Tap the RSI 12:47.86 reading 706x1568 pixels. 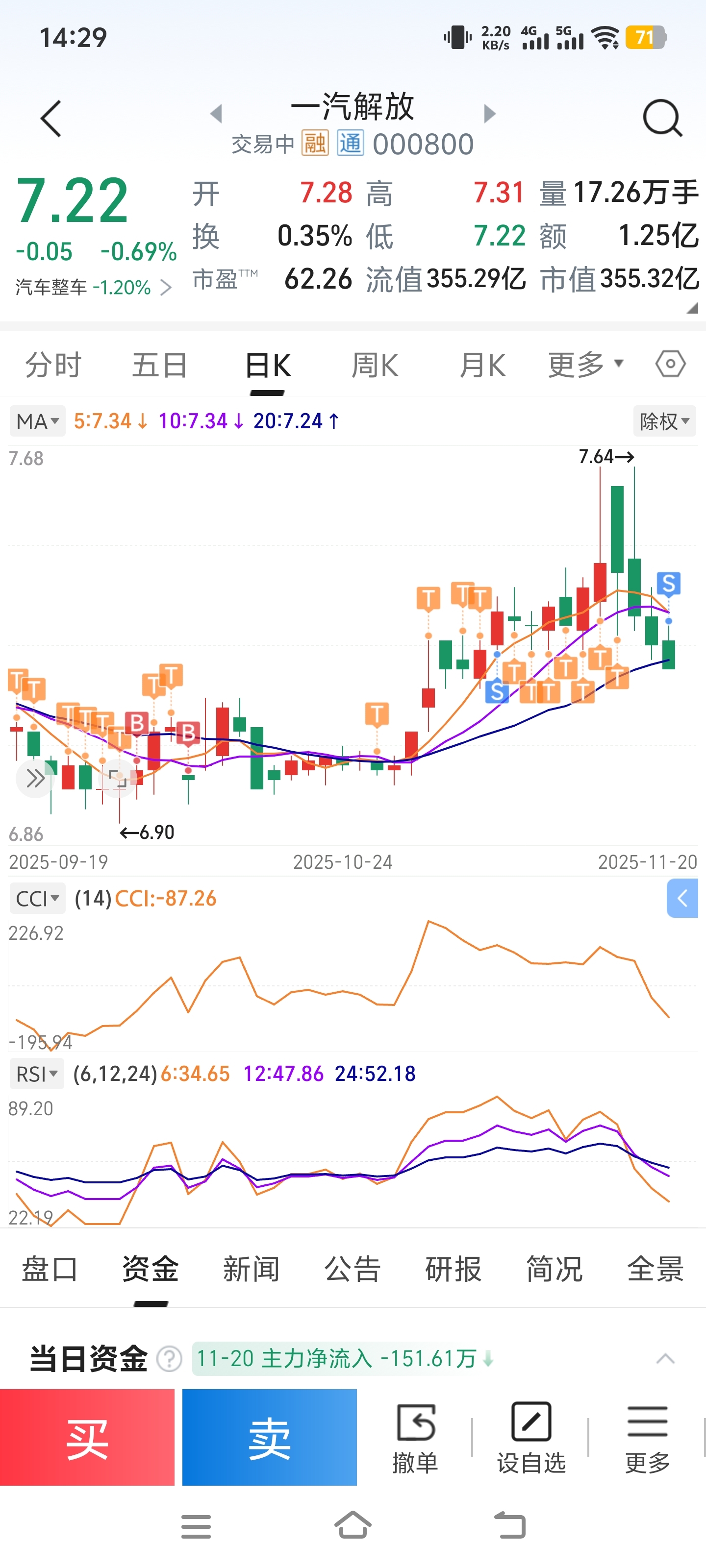pos(283,1074)
